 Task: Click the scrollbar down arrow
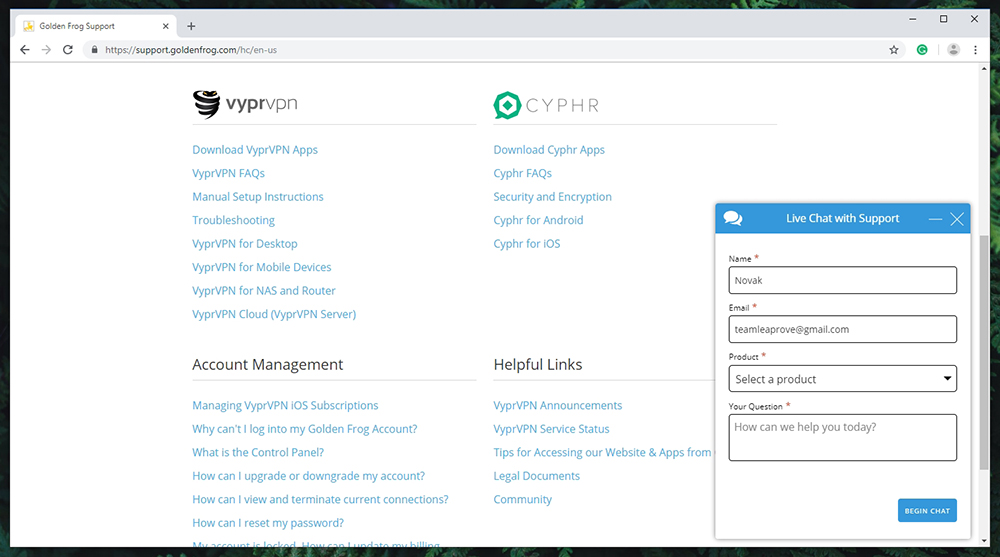[984, 541]
